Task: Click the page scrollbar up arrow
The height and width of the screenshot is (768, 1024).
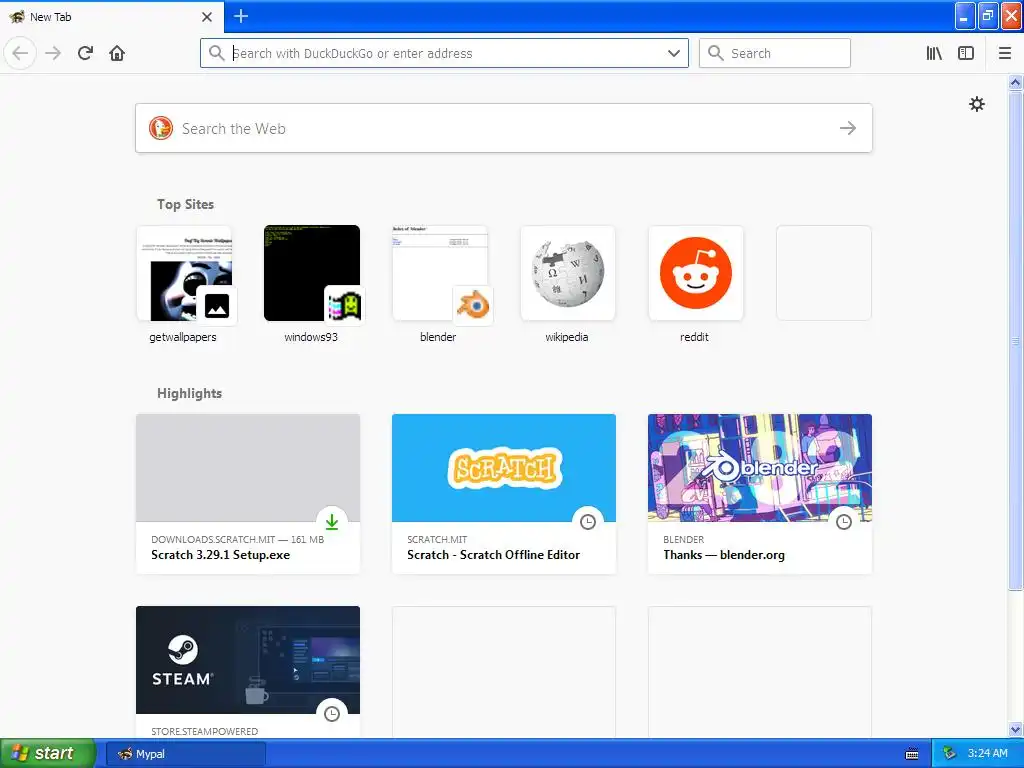Action: click(1015, 82)
